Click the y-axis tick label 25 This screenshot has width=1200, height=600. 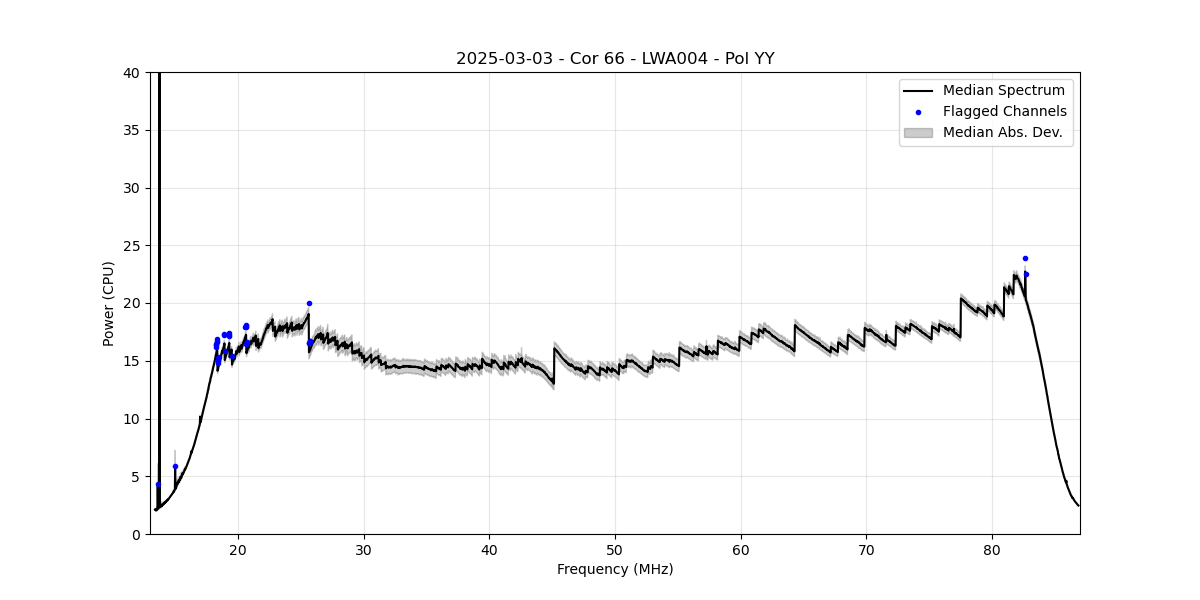132,246
